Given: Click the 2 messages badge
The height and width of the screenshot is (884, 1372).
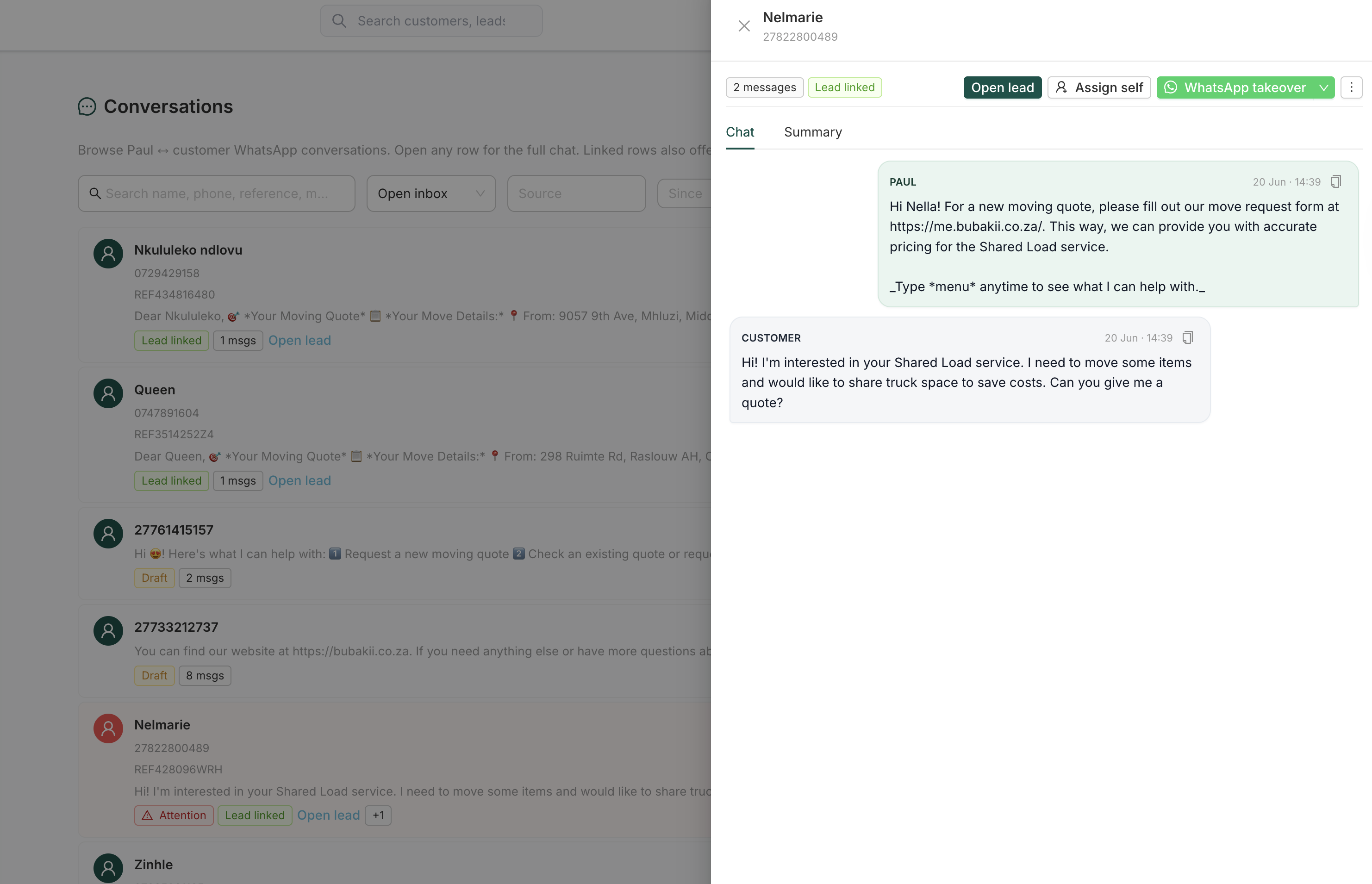Looking at the screenshot, I should click(765, 87).
